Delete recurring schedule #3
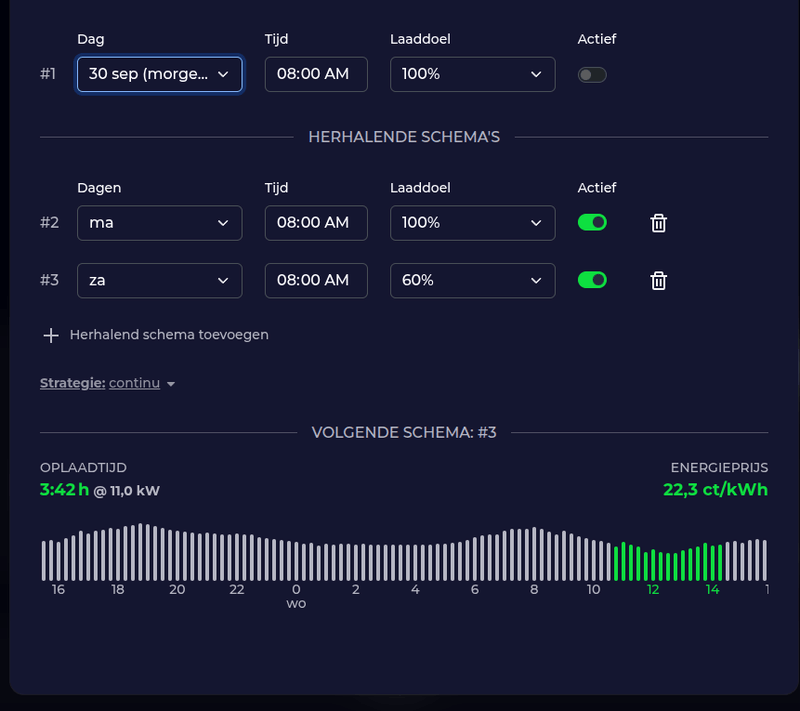The width and height of the screenshot is (800, 711). (658, 281)
